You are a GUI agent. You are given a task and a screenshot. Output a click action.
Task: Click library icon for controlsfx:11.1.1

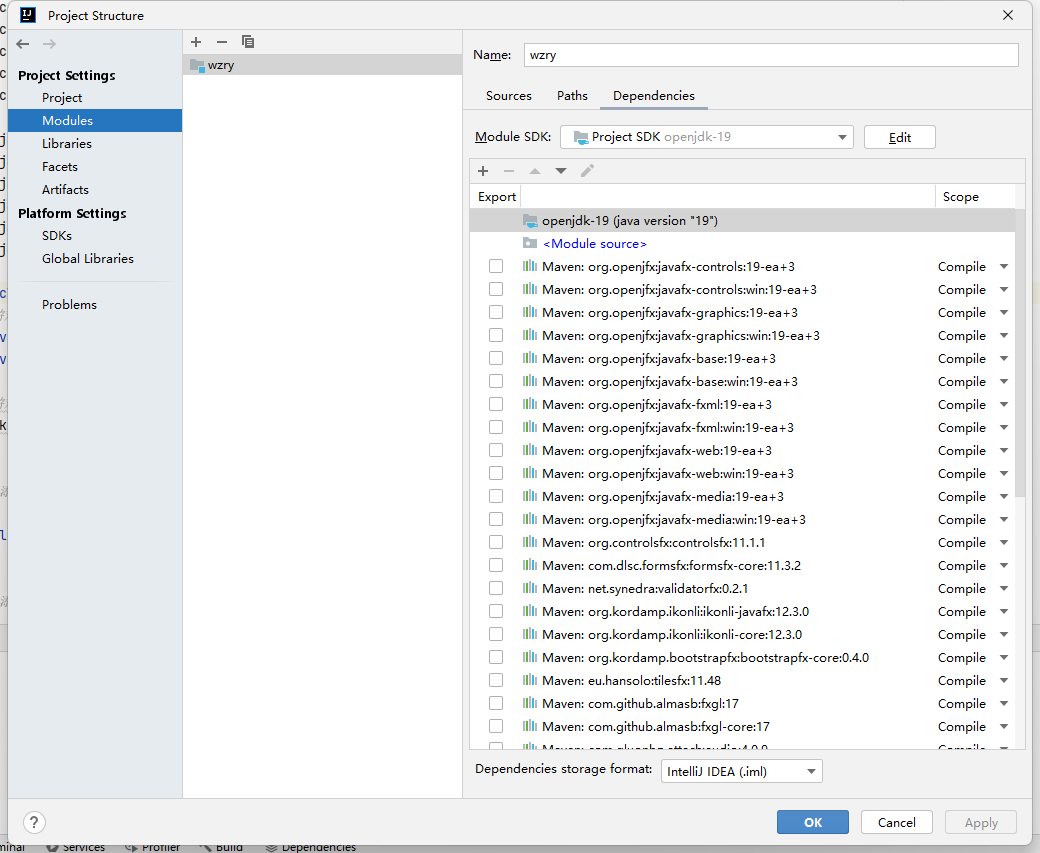tap(529, 543)
